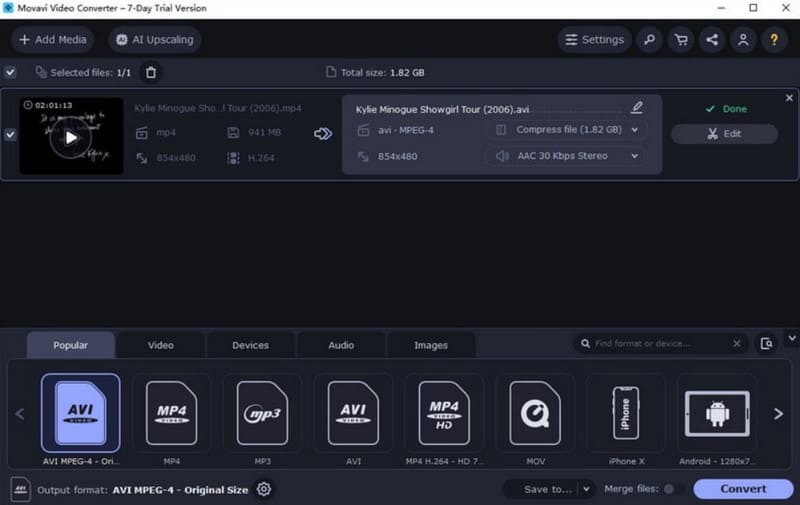800x505 pixels.
Task: Toggle the select all files checkbox
Action: pos(10,72)
